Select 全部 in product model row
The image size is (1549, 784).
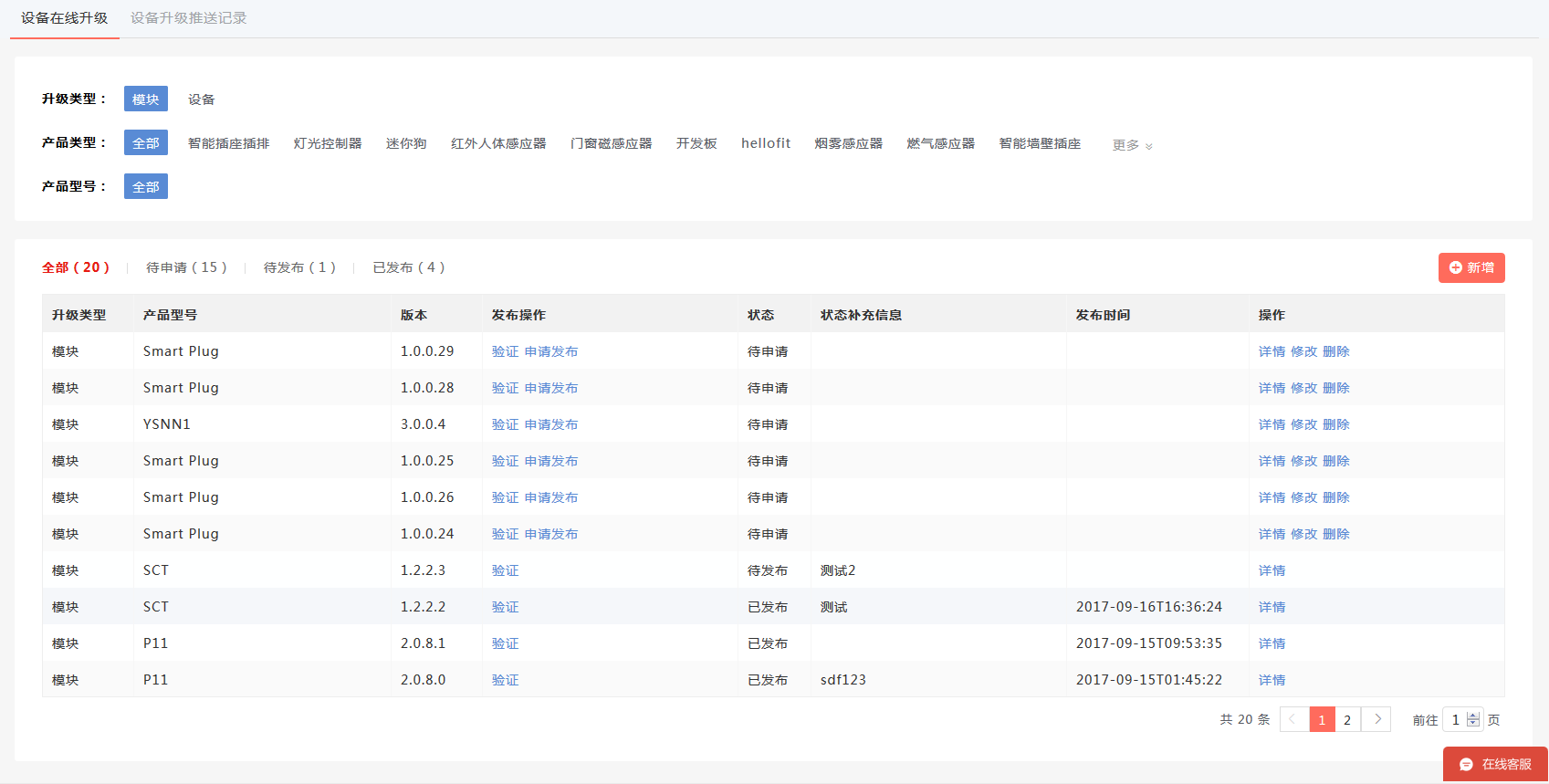pos(146,186)
